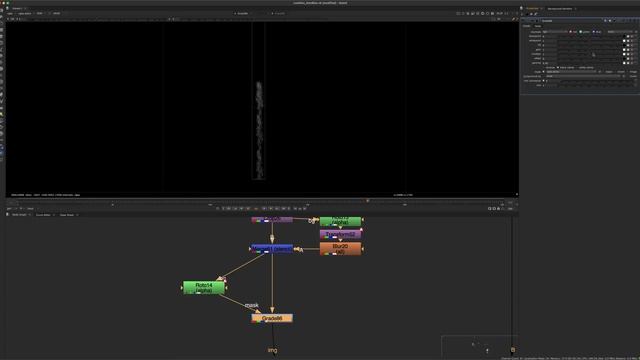Toggle the mask enable checkbox

pos(544,72)
